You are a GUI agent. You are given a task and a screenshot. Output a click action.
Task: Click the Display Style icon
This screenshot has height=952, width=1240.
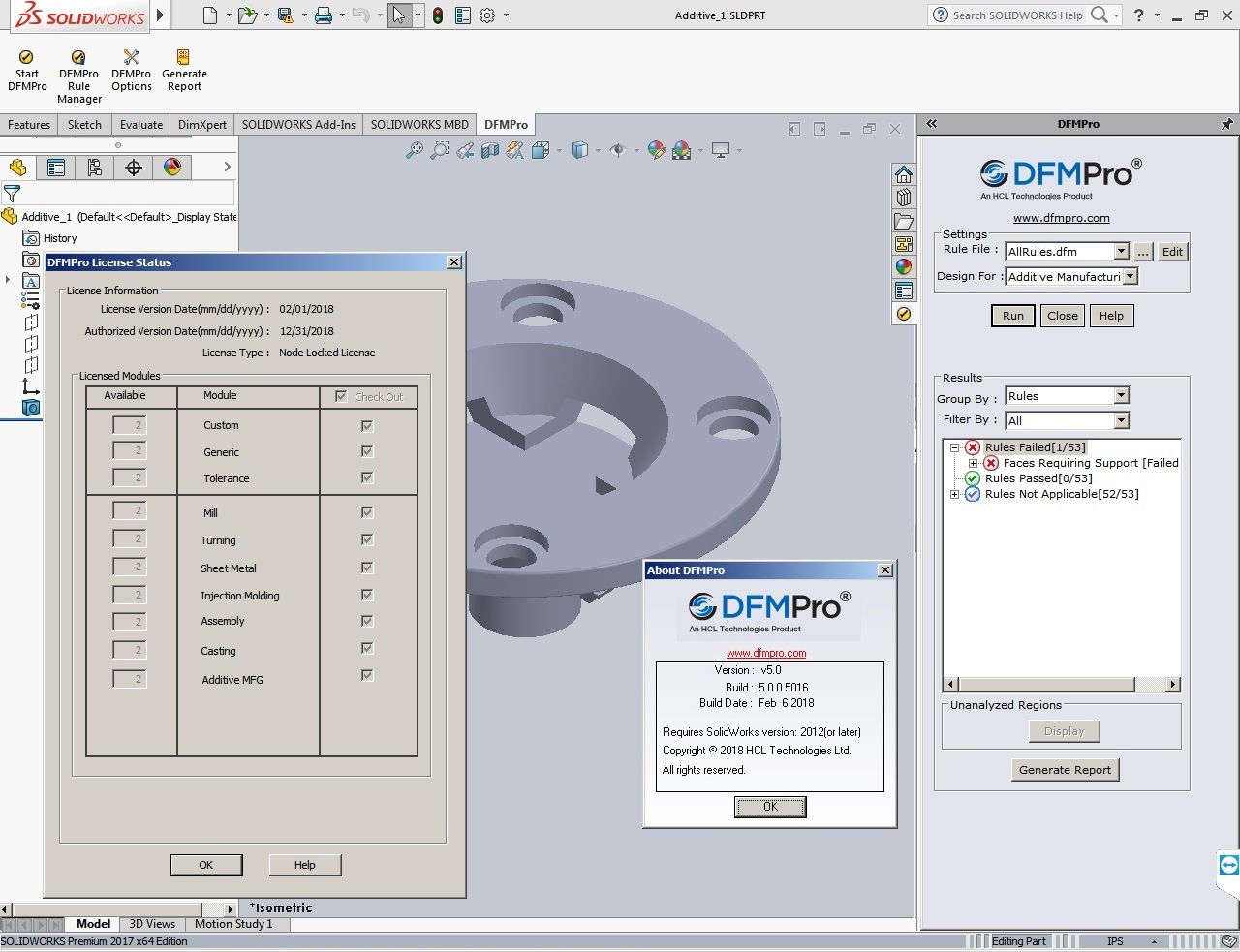[x=579, y=150]
